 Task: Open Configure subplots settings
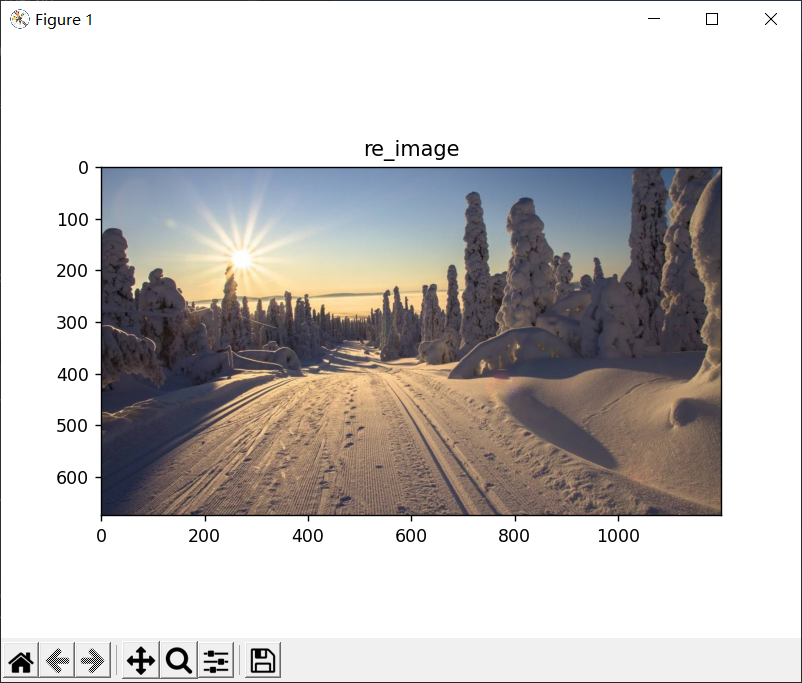[x=216, y=660]
